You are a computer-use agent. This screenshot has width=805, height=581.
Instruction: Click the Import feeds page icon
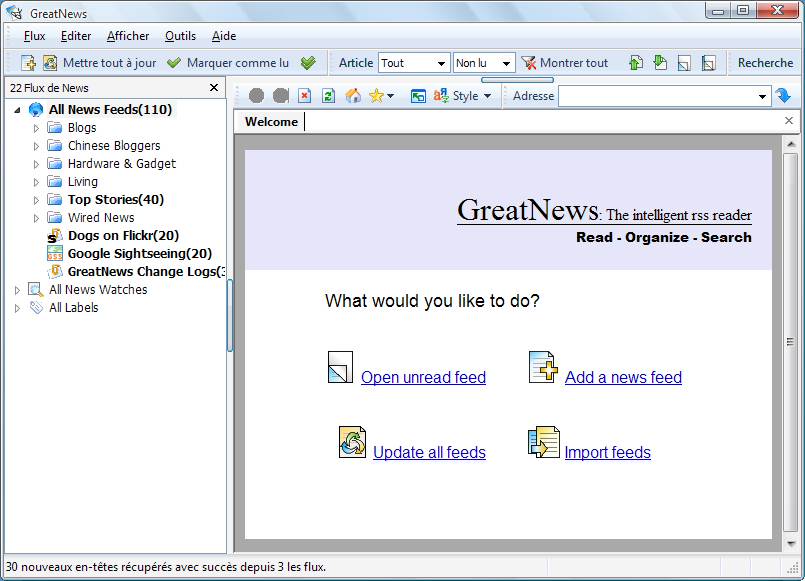[544, 442]
